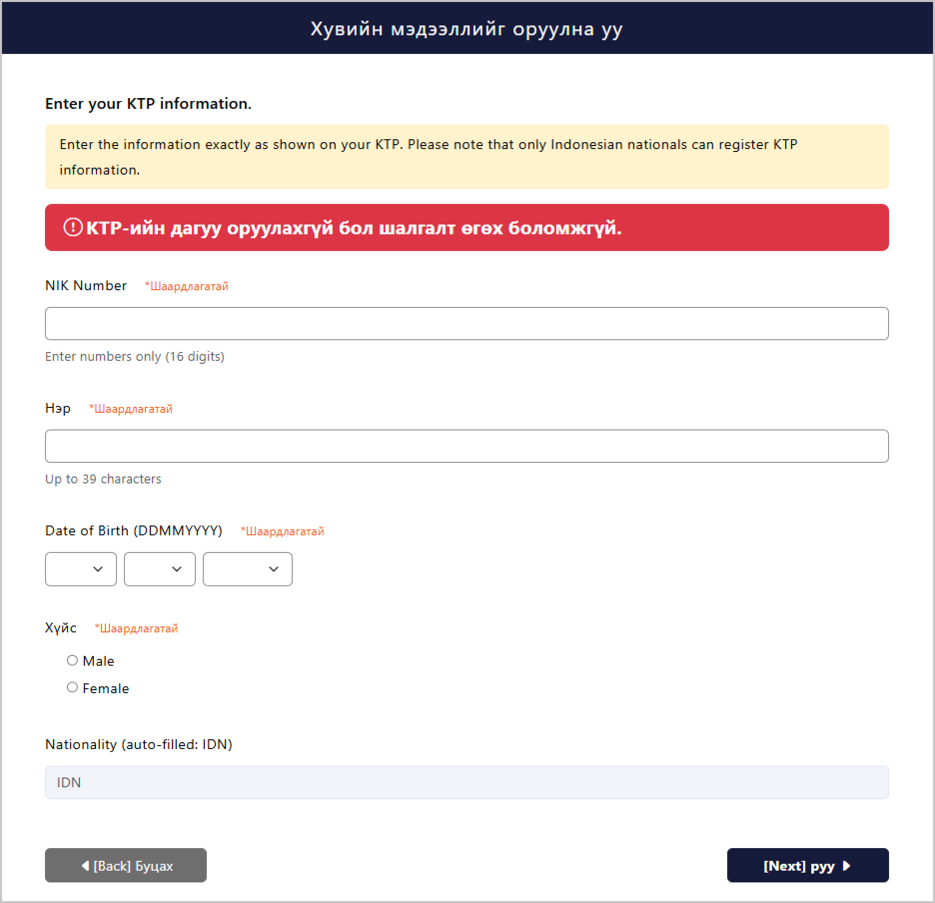Click the red KTP warning banner text
The height and width of the screenshot is (903, 935).
tap(354, 228)
